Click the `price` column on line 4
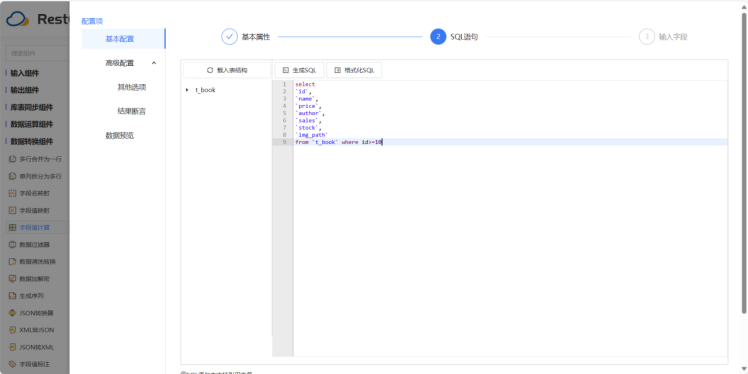 [x=307, y=106]
